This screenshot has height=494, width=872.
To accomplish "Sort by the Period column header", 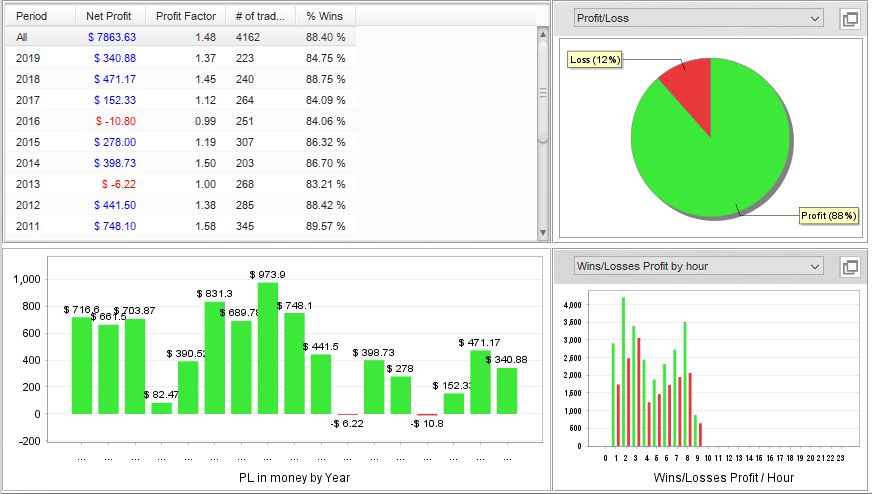I will (40, 16).
